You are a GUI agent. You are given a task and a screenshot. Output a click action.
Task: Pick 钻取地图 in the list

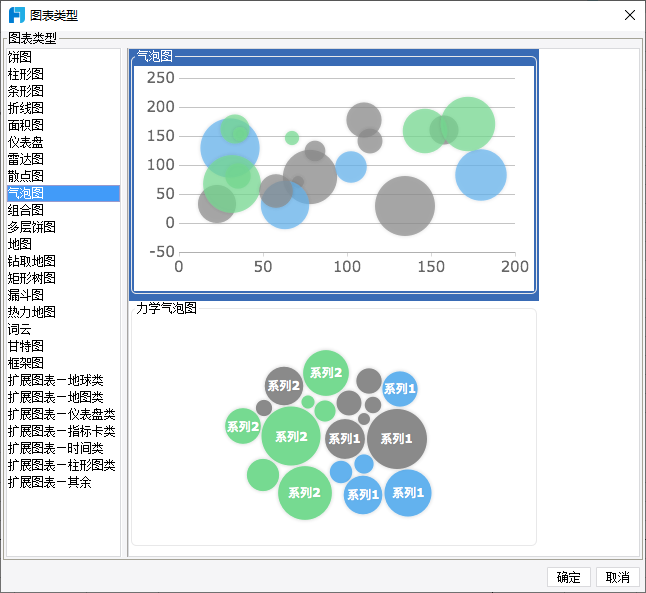tap(63, 261)
